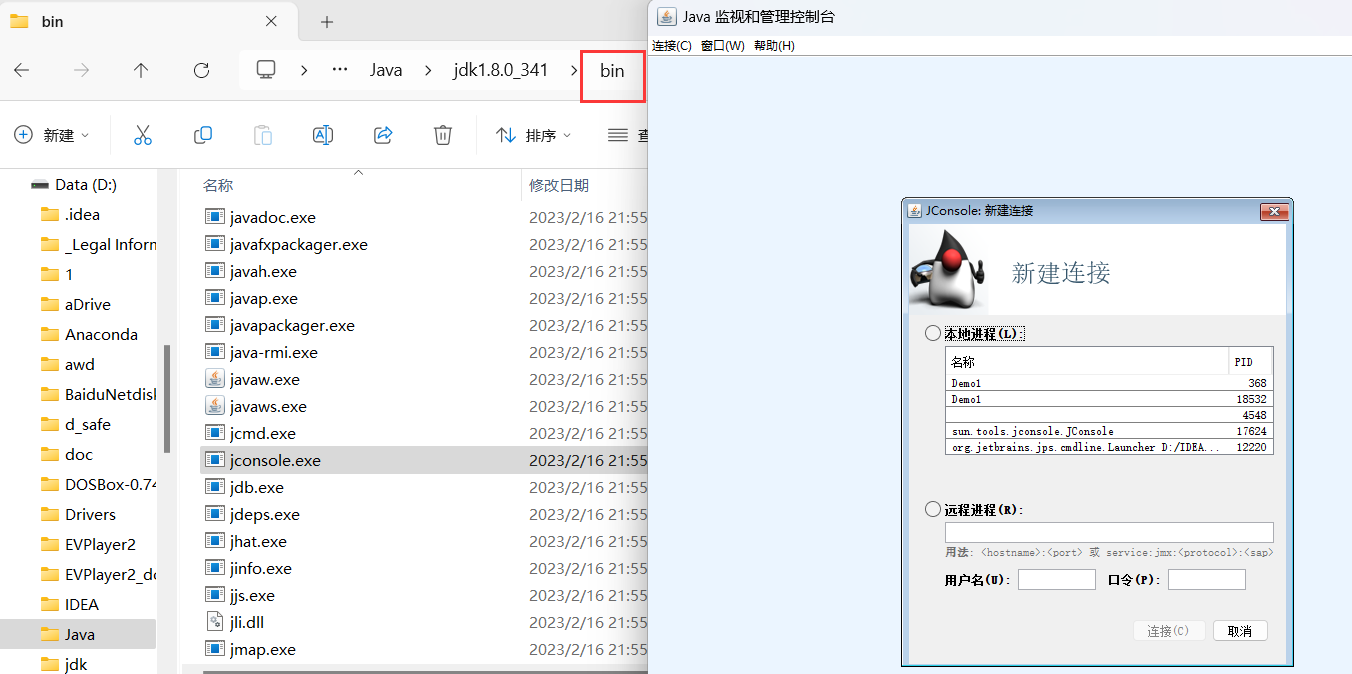Click the This PC monitor icon in address bar
Viewport: 1352px width, 674px height.
point(266,70)
